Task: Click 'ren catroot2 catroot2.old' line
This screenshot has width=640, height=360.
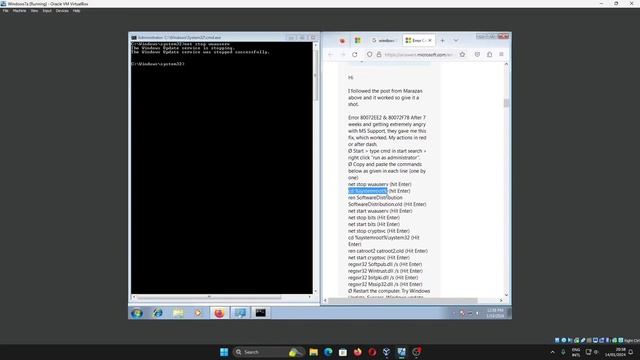Action: pos(388,251)
